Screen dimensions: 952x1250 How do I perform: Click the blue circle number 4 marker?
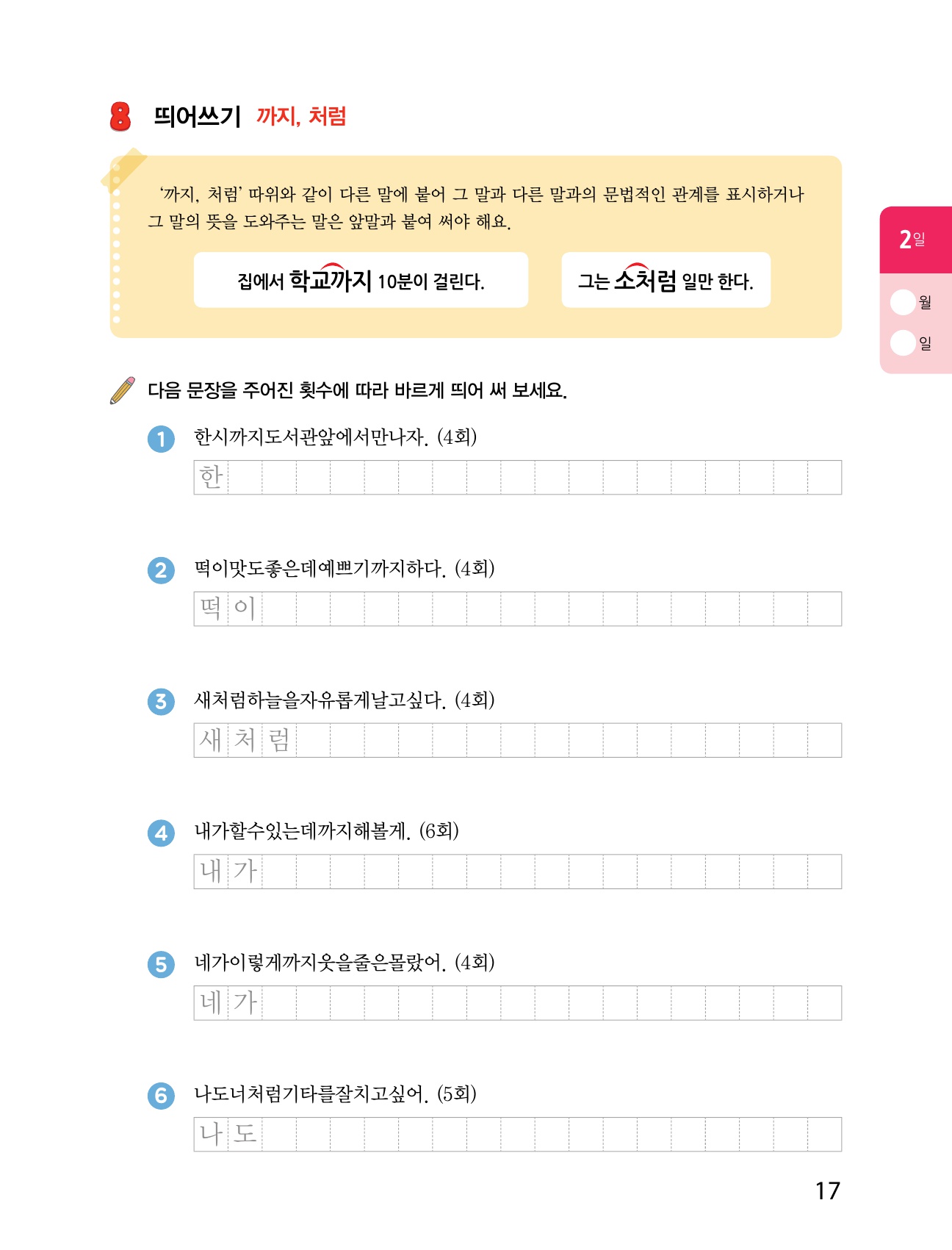[x=161, y=833]
